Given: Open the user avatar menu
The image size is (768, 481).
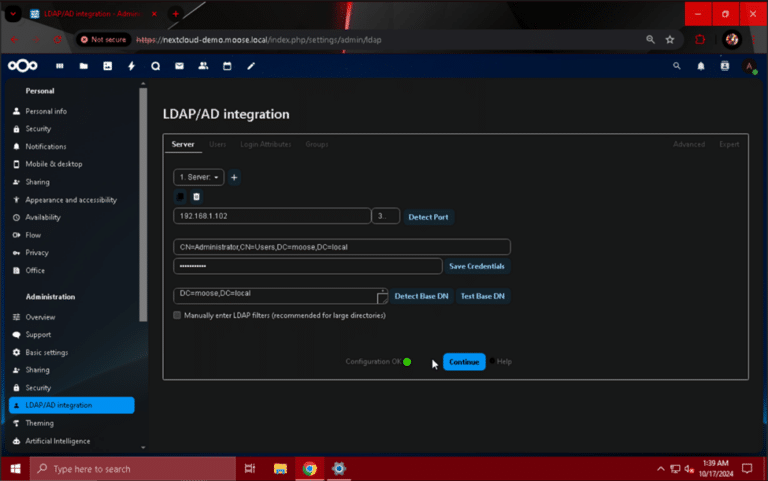Looking at the screenshot, I should [749, 66].
